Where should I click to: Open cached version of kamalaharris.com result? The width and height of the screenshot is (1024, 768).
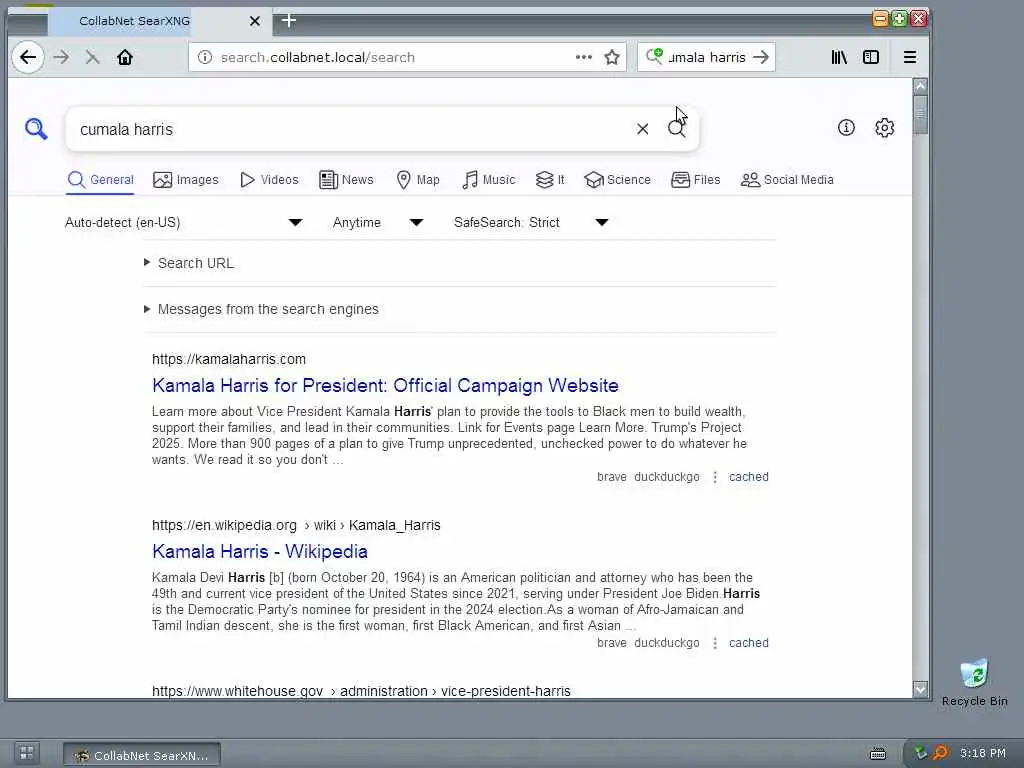[748, 477]
